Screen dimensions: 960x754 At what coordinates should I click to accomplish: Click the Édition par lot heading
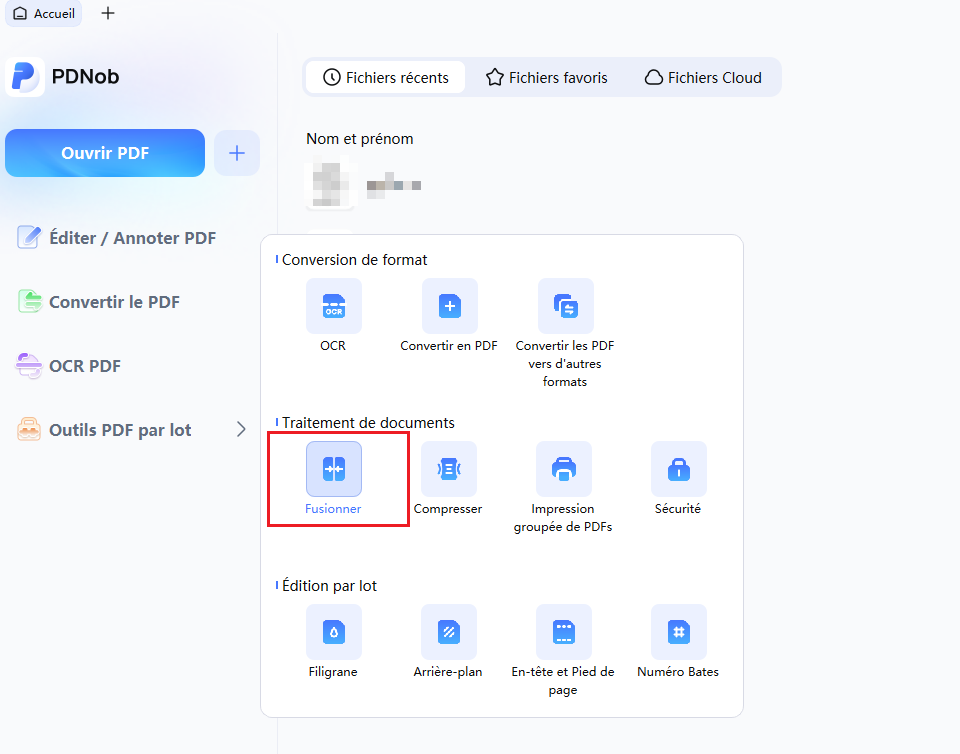(x=329, y=586)
